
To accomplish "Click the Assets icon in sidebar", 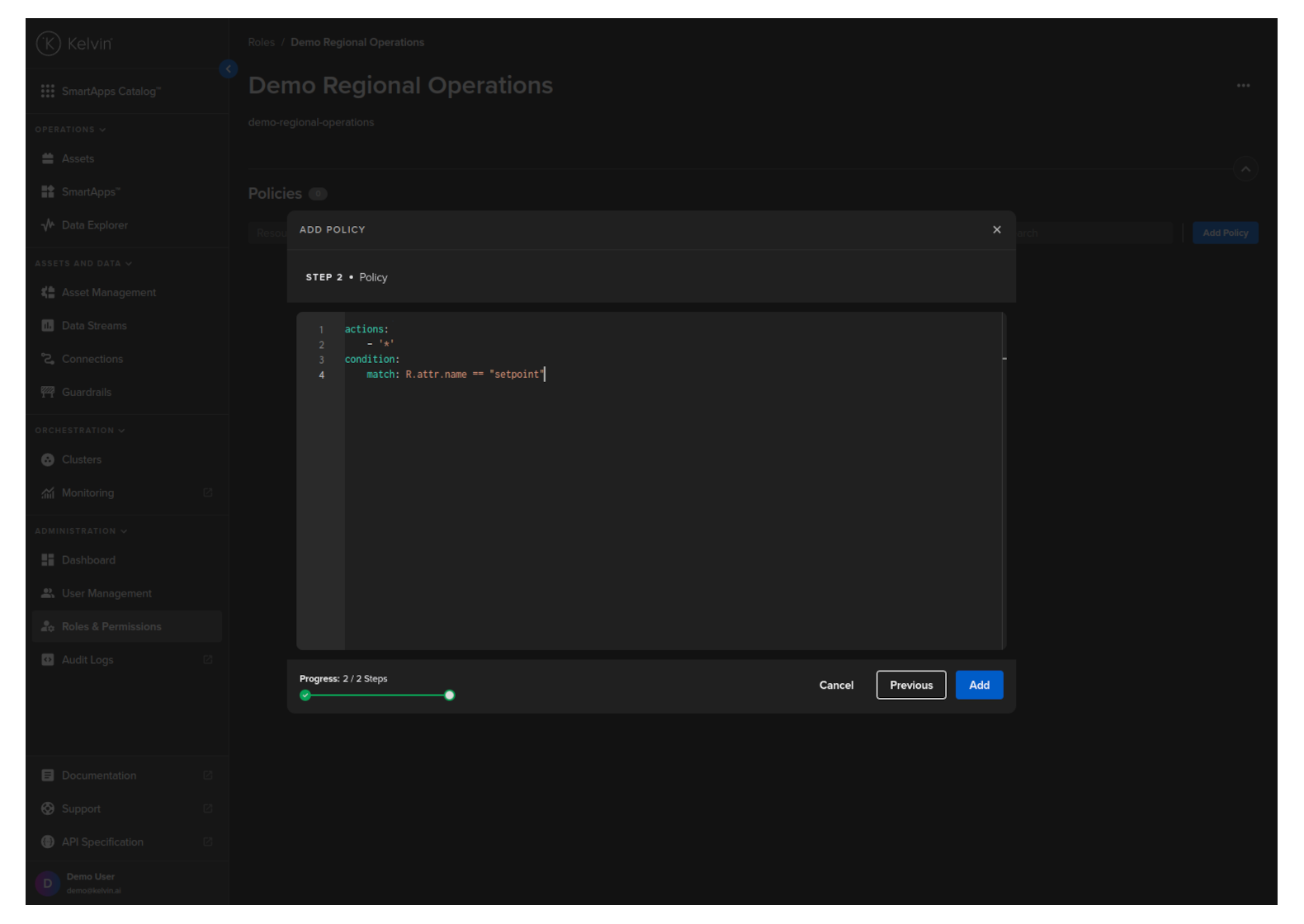I will pyautogui.click(x=48, y=158).
